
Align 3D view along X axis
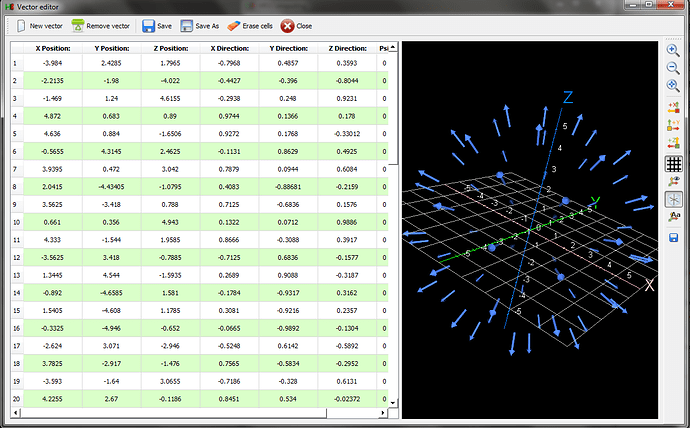(674, 107)
